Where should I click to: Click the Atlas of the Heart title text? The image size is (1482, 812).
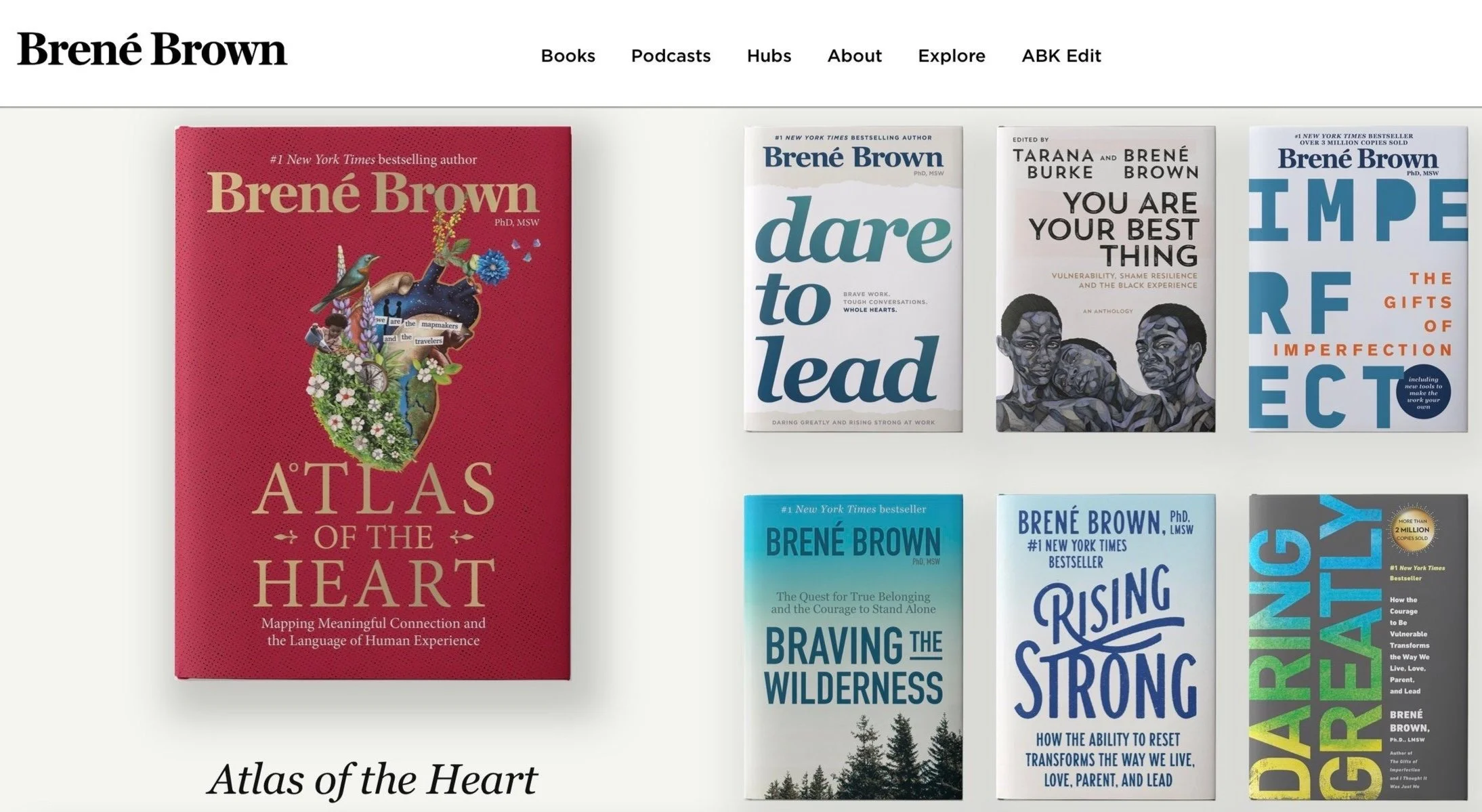coord(373,779)
